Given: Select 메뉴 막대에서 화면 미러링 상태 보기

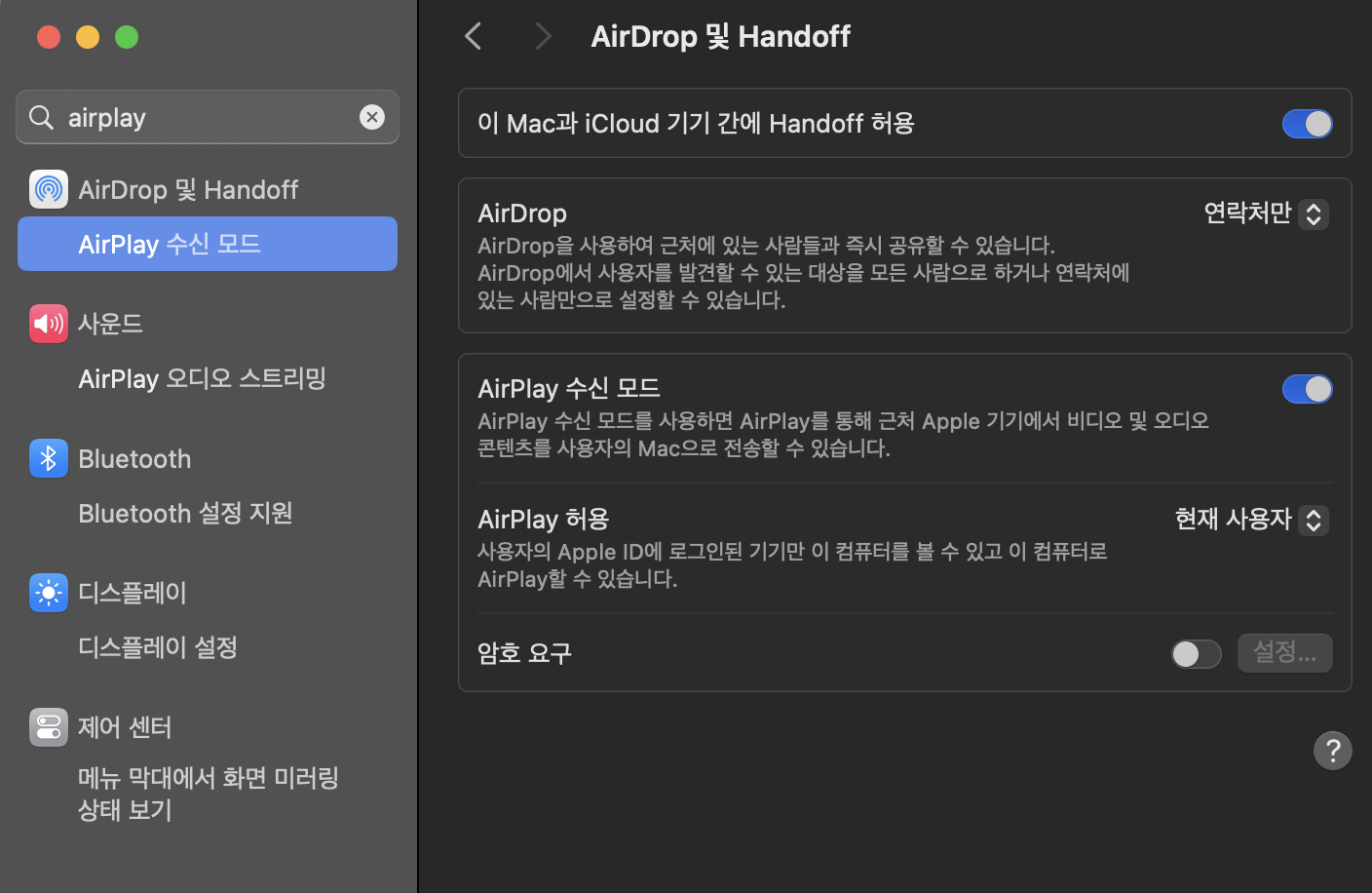Looking at the screenshot, I should pyautogui.click(x=209, y=794).
